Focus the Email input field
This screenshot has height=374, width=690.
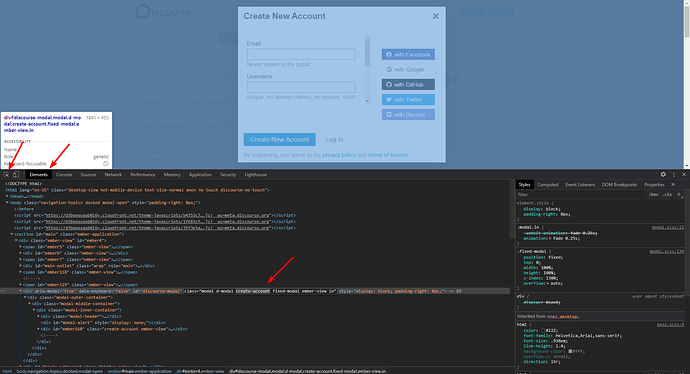301,54
